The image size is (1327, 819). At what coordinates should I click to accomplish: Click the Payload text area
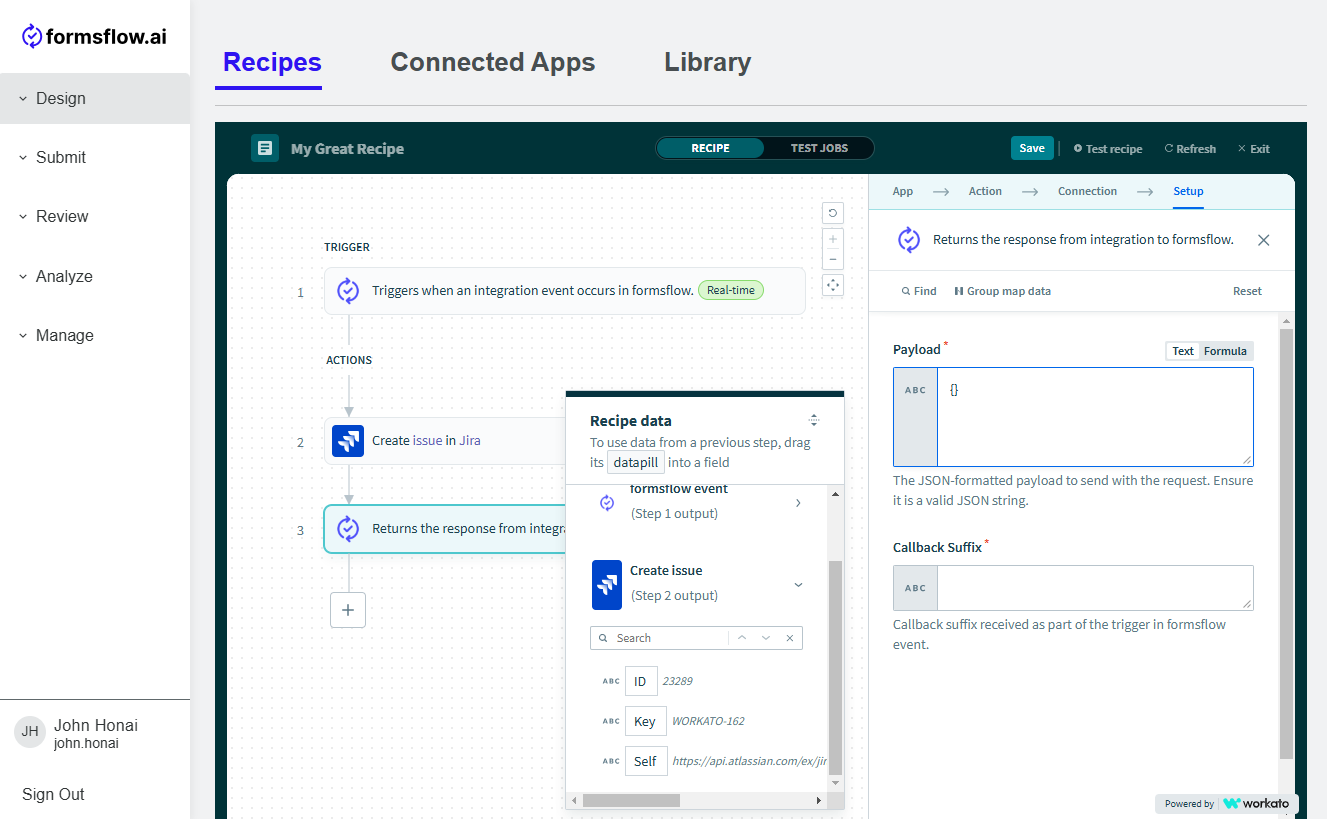(x=1095, y=417)
